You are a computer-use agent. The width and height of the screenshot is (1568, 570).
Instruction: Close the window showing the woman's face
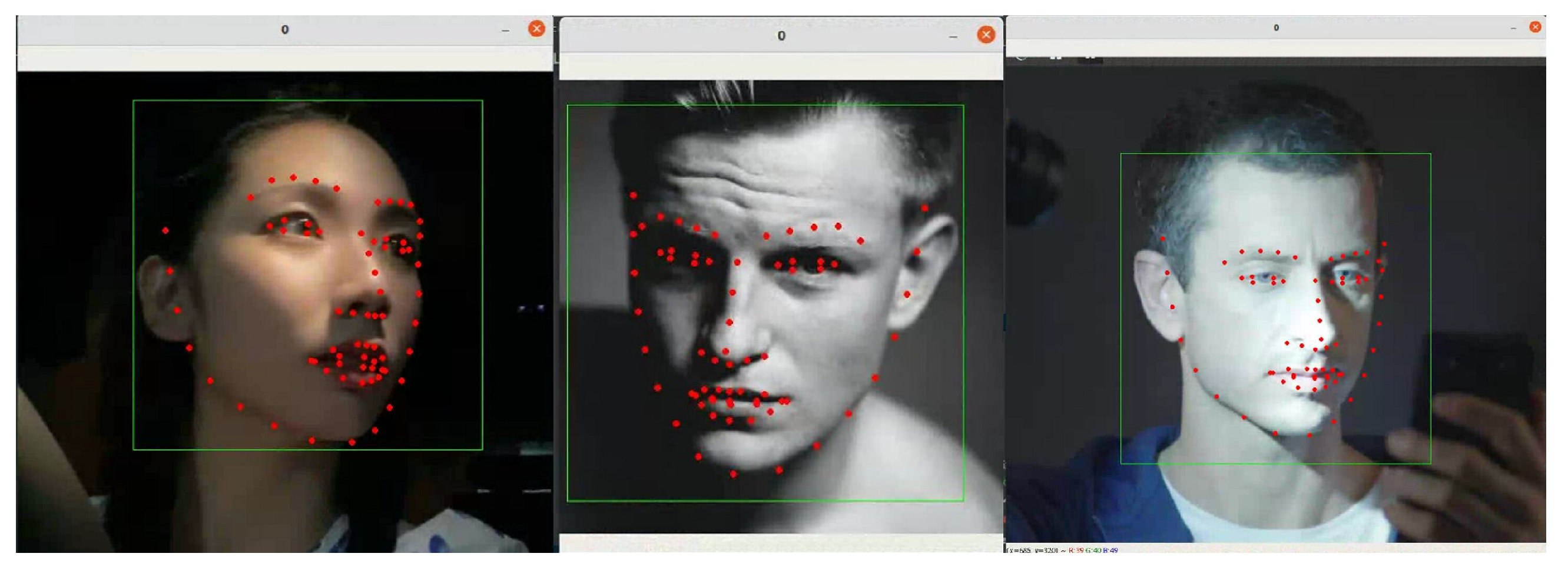(536, 29)
